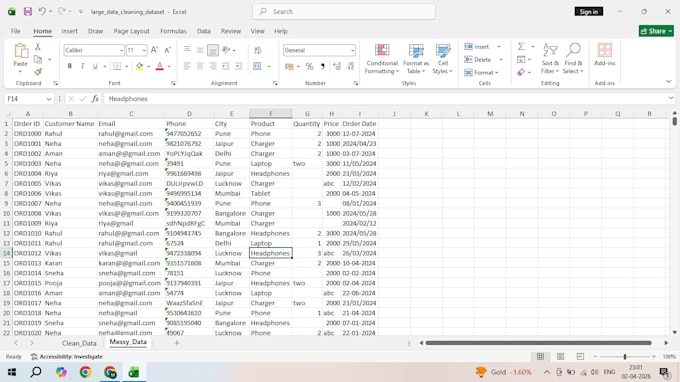Screen dimensions: 680x382
Task: Open the Name Box dropdown
Action: 49,99
